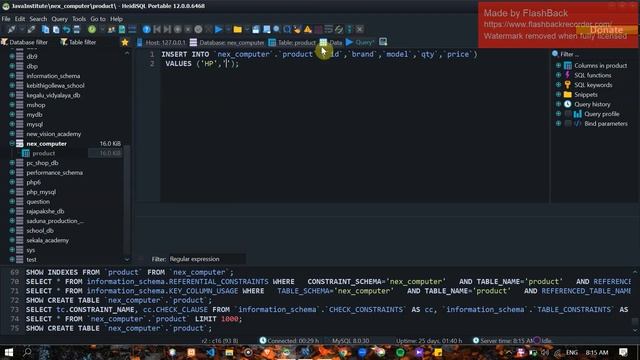Click the blue help question-mark icon

pos(147,29)
